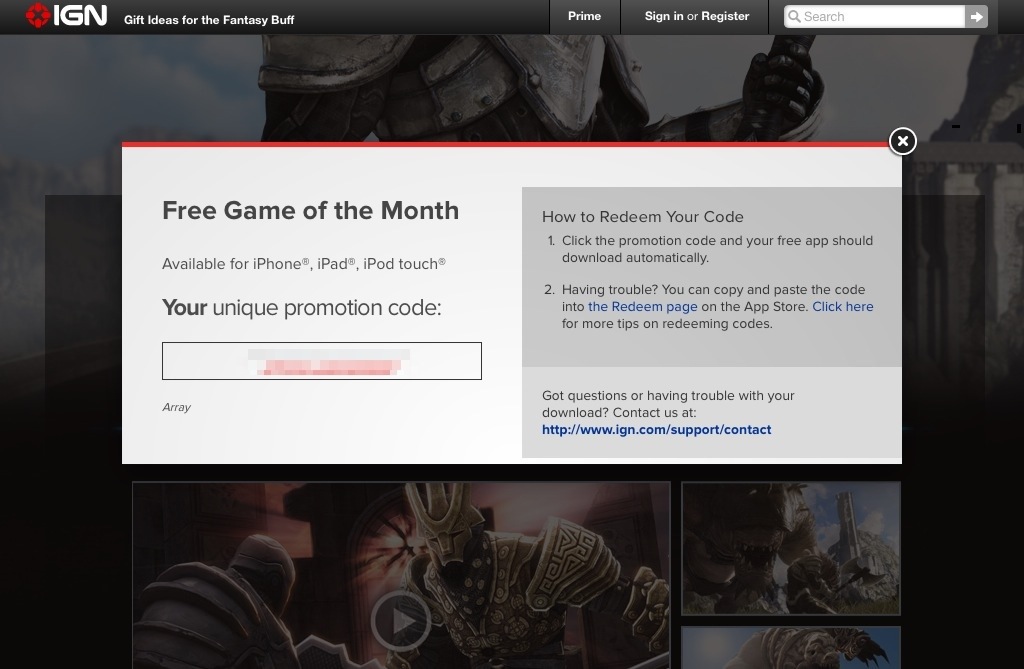The height and width of the screenshot is (669, 1024).
Task: Open the Redeem page link
Action: coord(642,307)
